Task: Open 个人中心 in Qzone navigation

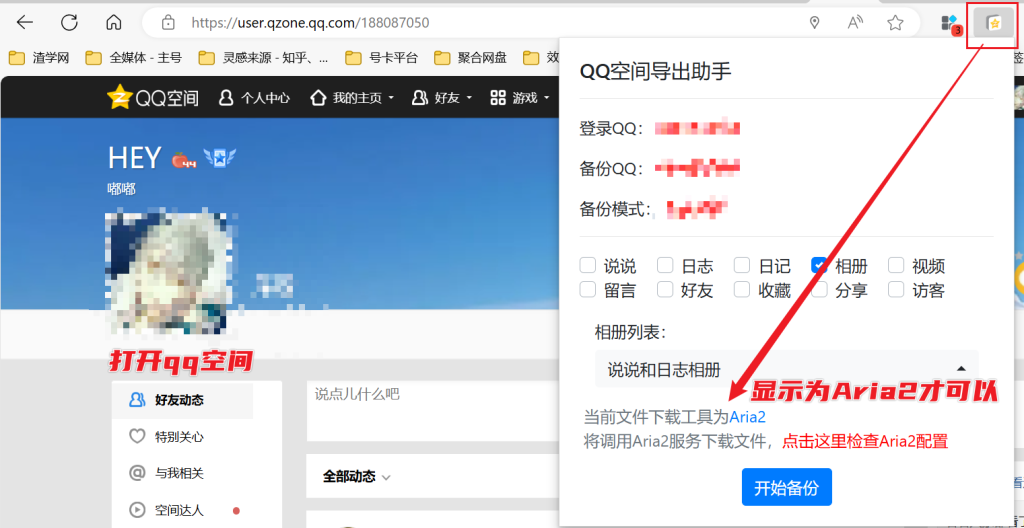Action: coord(255,98)
